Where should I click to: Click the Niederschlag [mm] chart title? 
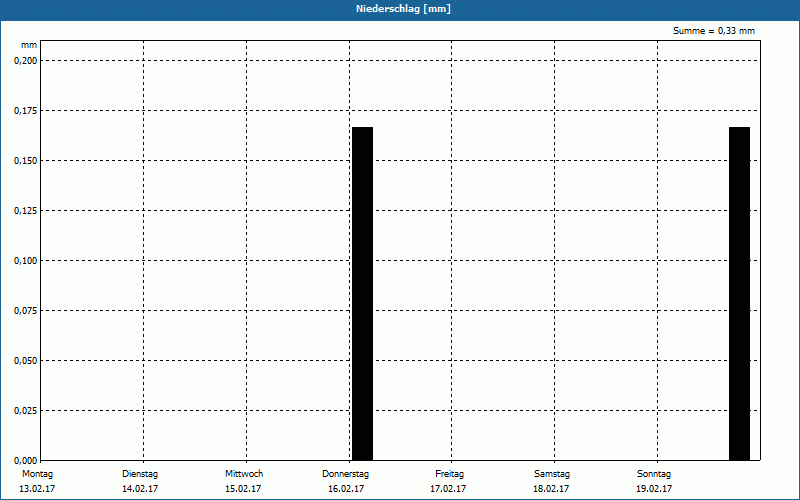403,9
